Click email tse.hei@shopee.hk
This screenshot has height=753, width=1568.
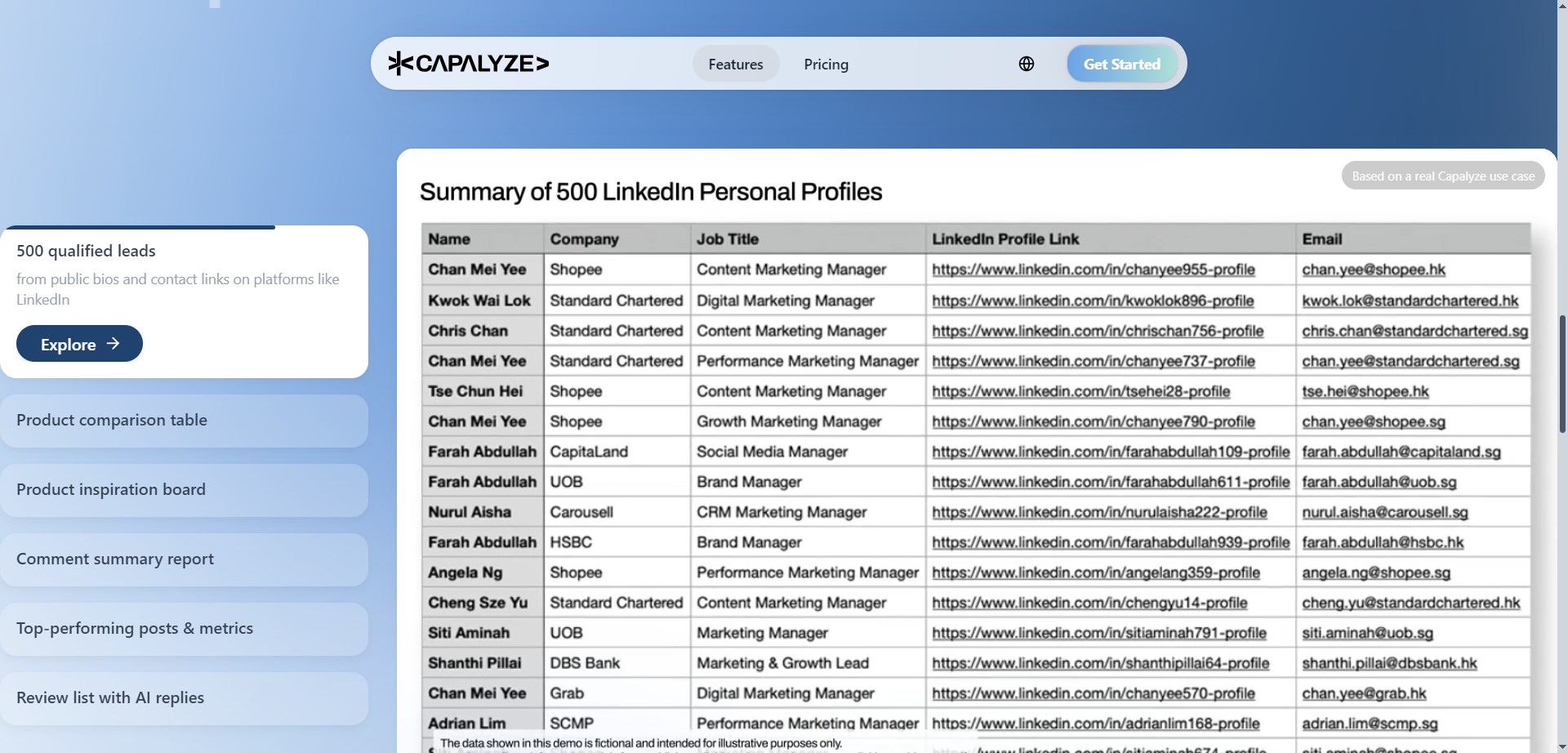pos(1365,391)
